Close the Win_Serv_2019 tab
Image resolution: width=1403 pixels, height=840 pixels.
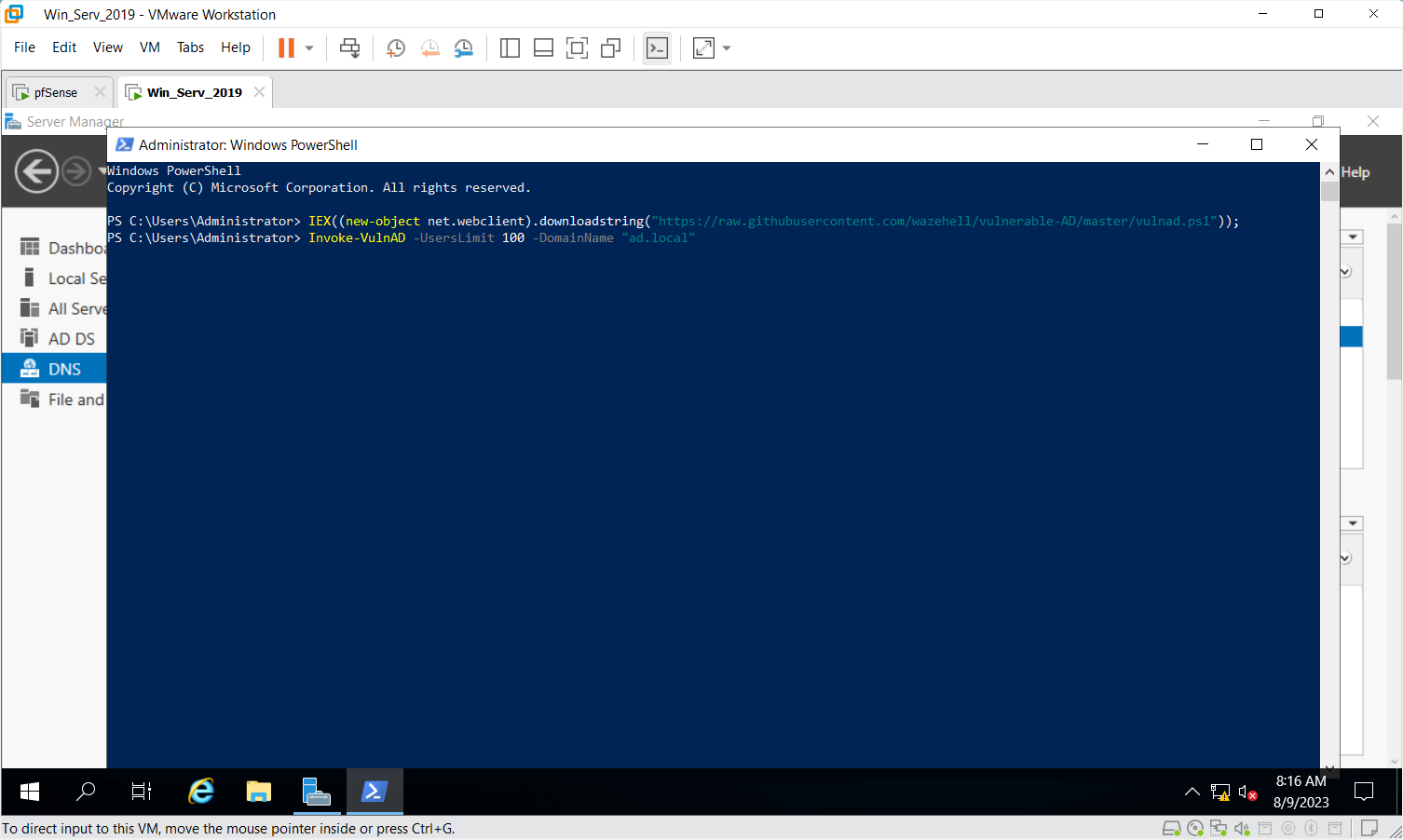point(259,92)
